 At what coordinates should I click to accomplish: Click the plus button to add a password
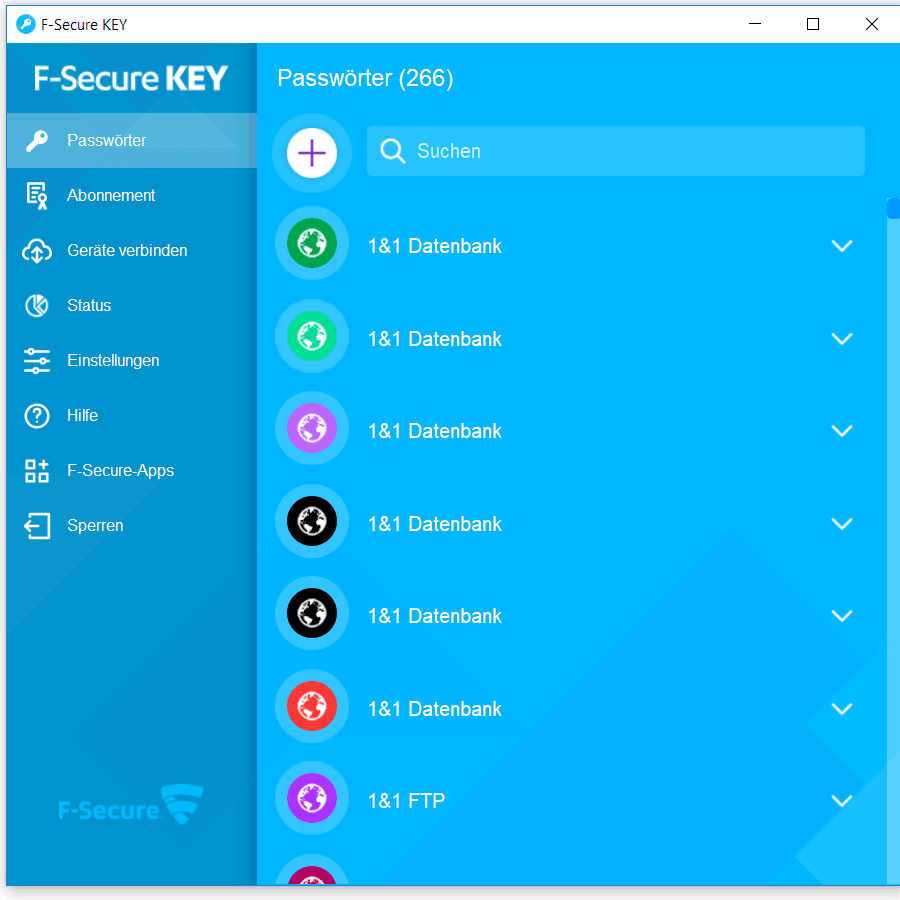312,153
